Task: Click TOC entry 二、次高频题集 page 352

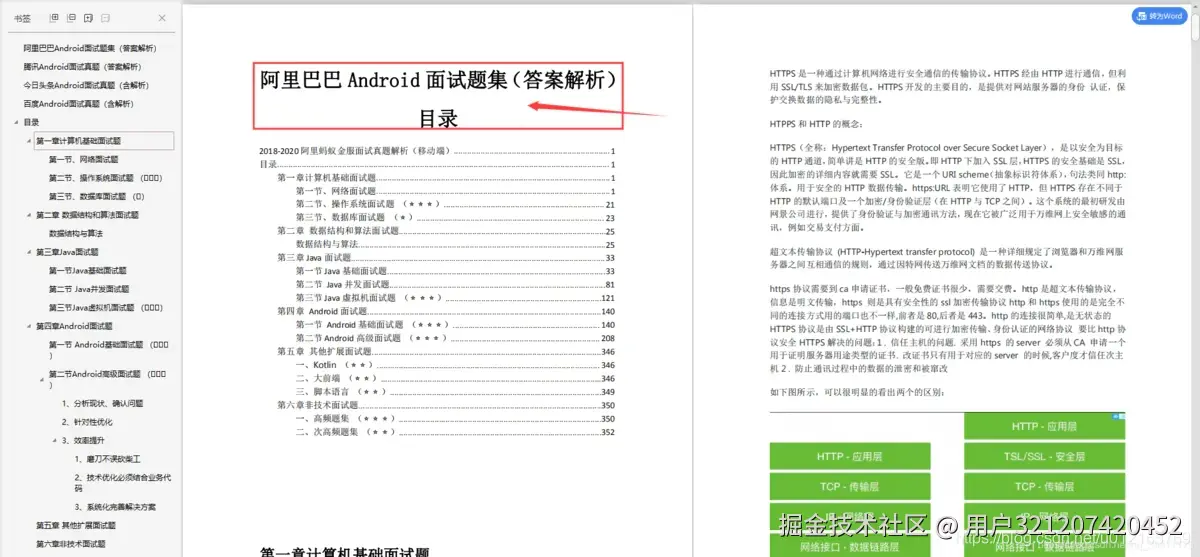Action: [455, 432]
